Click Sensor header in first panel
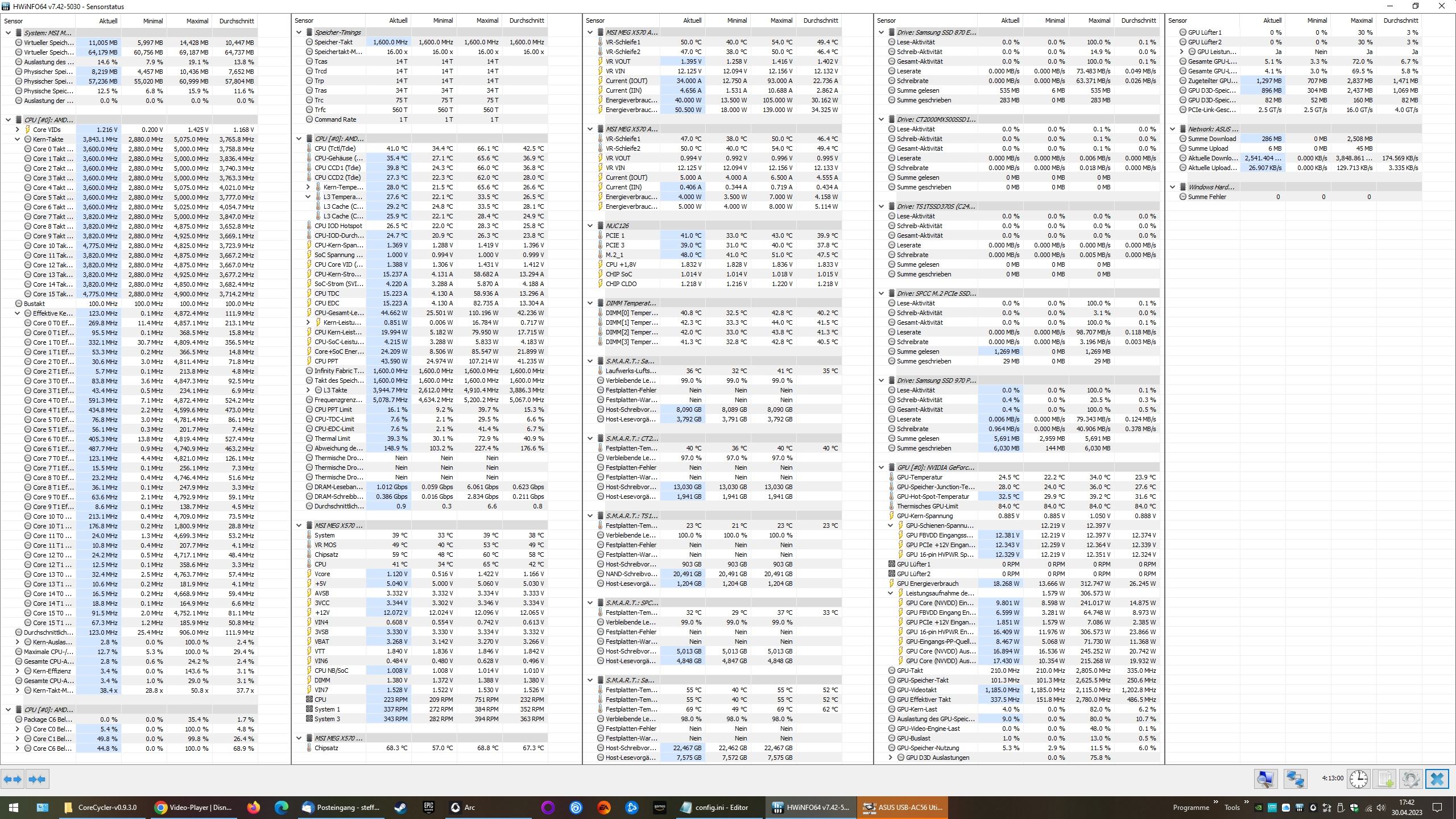 pyautogui.click(x=38, y=21)
